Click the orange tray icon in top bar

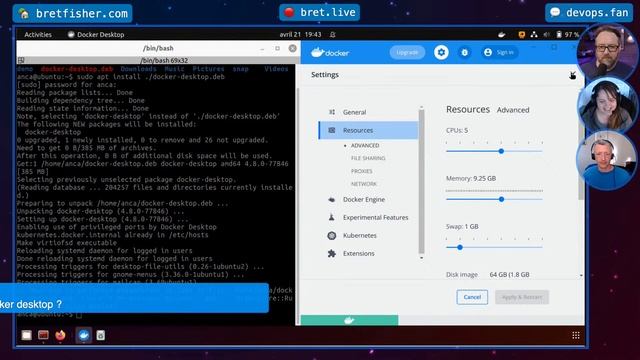click(x=522, y=35)
